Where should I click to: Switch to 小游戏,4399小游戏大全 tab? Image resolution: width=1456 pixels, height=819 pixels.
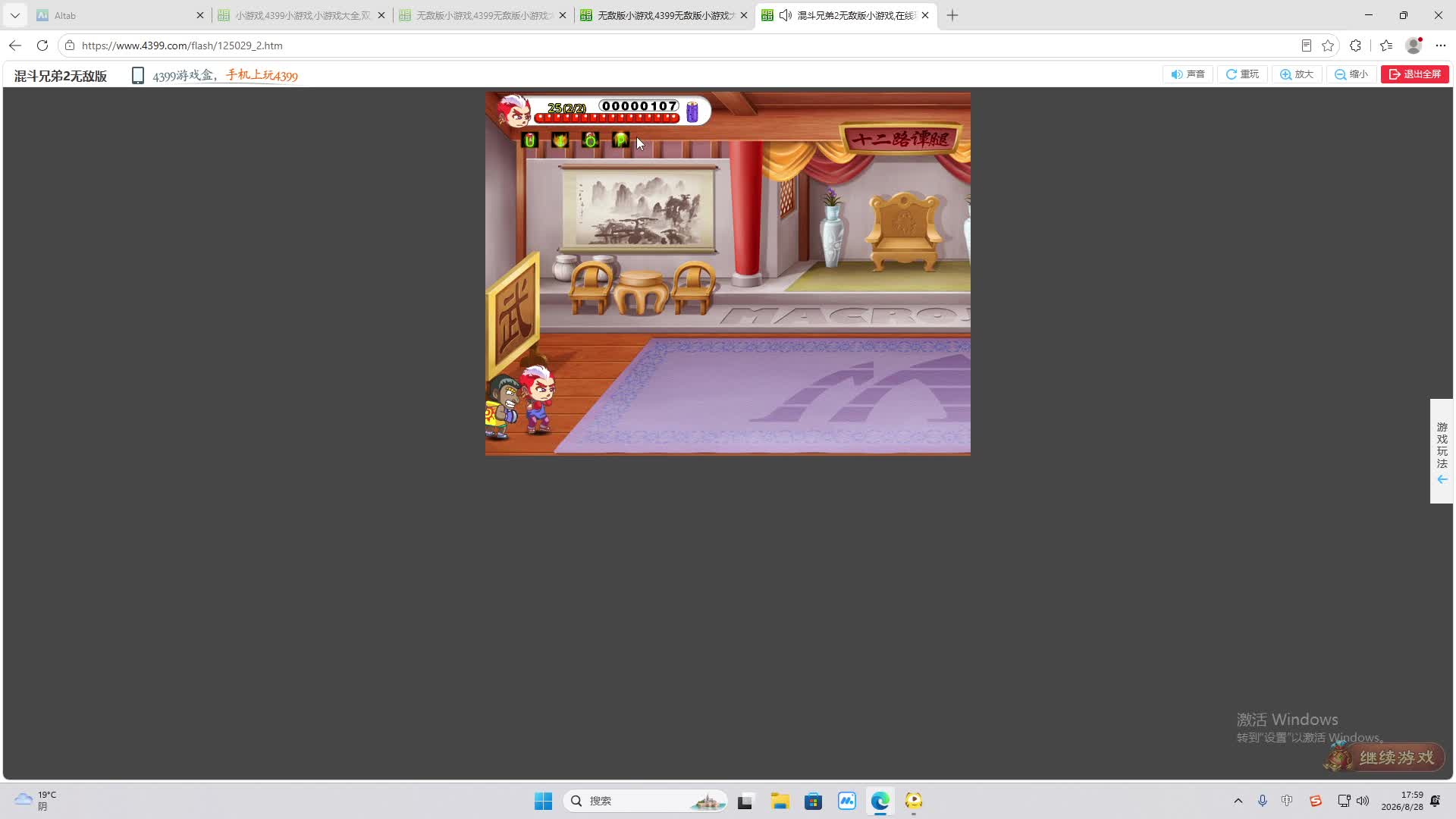(x=300, y=15)
